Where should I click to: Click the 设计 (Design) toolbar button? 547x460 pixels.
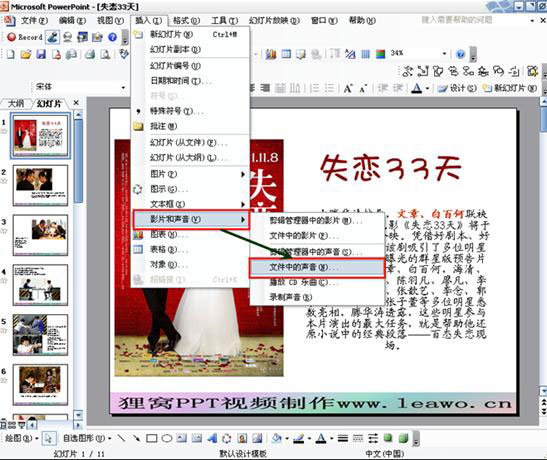tap(457, 89)
